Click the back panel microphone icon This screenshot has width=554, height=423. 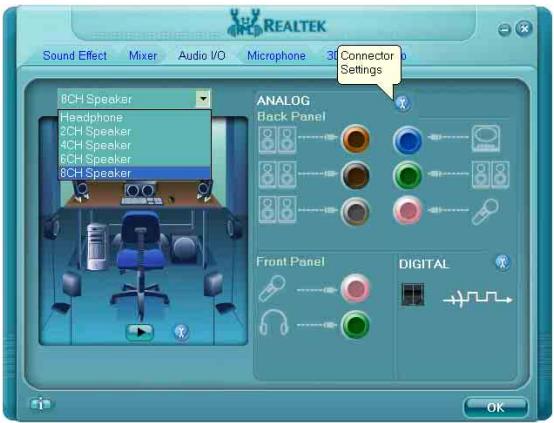click(485, 211)
